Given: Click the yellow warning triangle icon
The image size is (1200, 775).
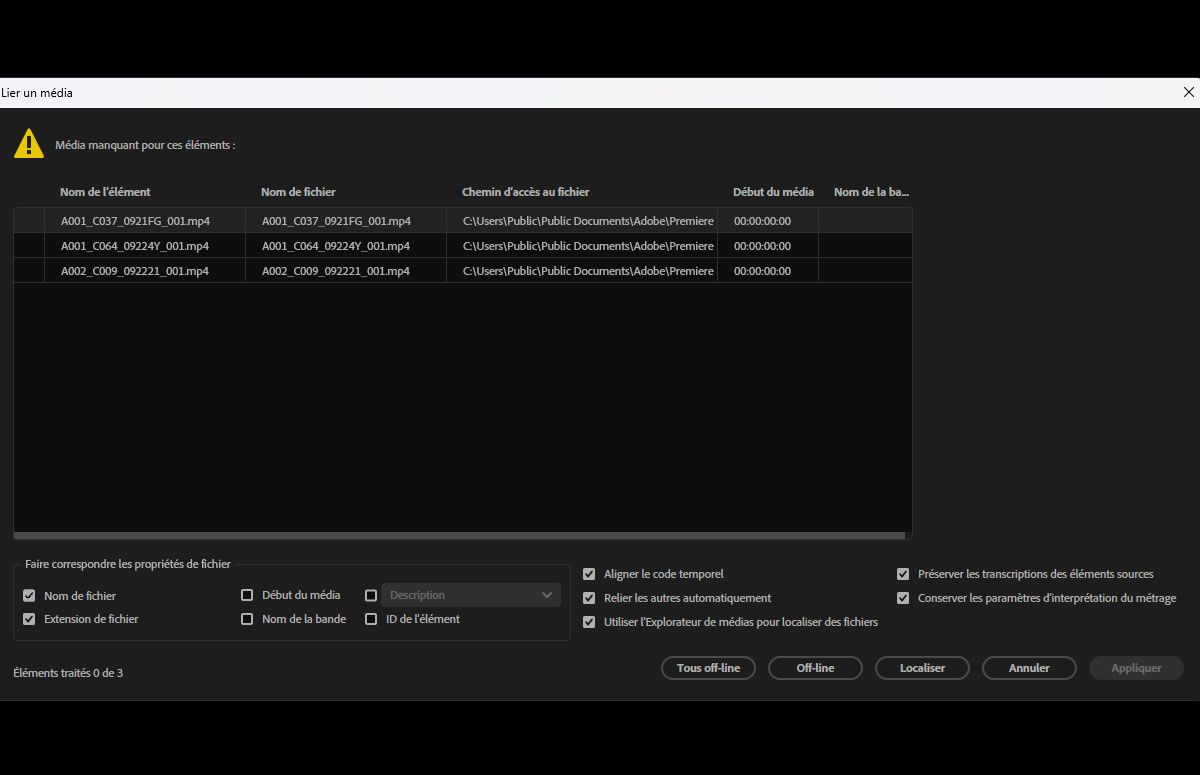Looking at the screenshot, I should 29,144.
